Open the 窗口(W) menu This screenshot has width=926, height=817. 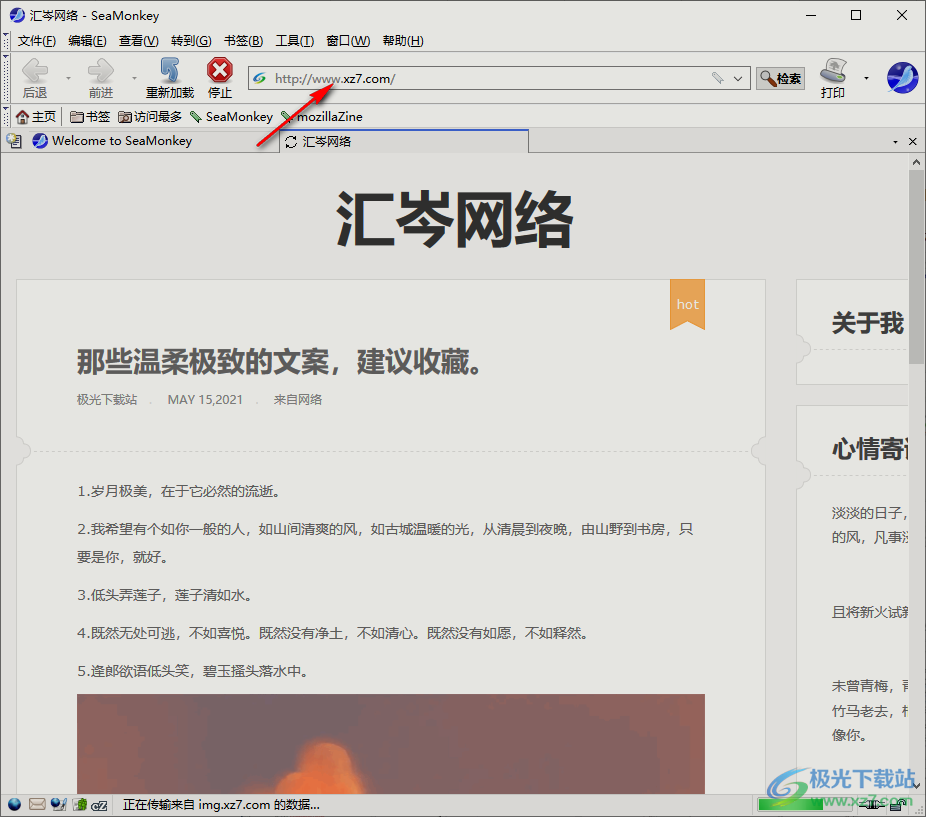point(348,41)
